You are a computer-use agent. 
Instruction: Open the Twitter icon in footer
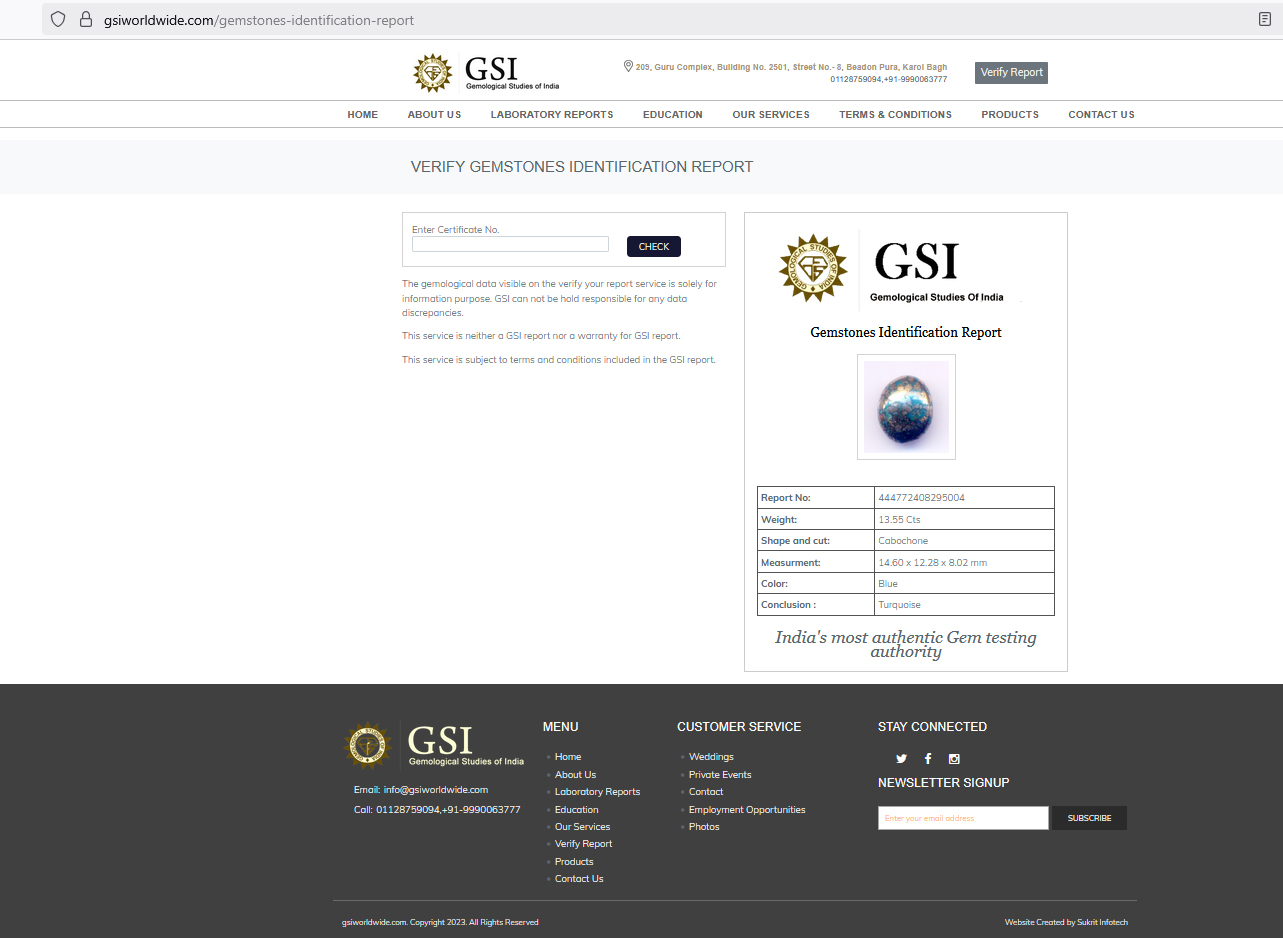[x=901, y=759]
